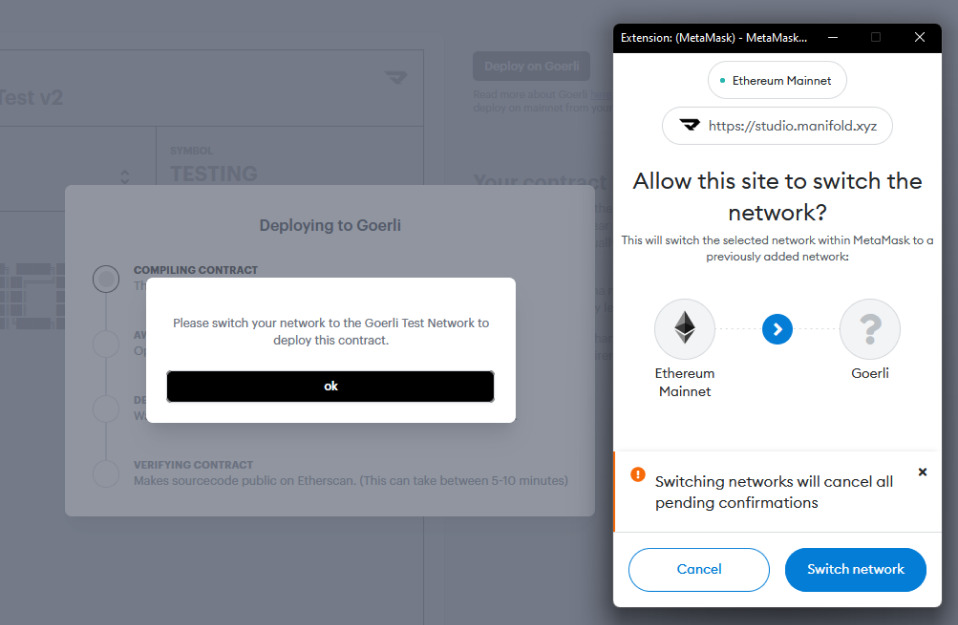
Task: Click the Ethereum Mainnet diamond logo icon
Action: click(684, 329)
